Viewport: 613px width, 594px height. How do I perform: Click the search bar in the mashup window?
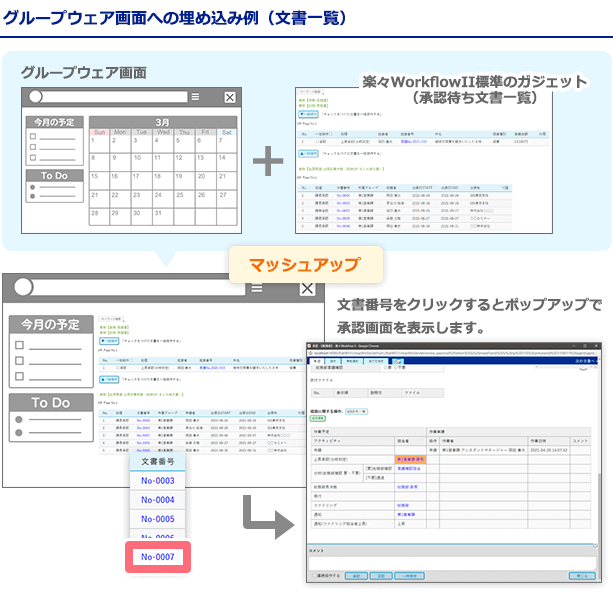click(x=139, y=287)
